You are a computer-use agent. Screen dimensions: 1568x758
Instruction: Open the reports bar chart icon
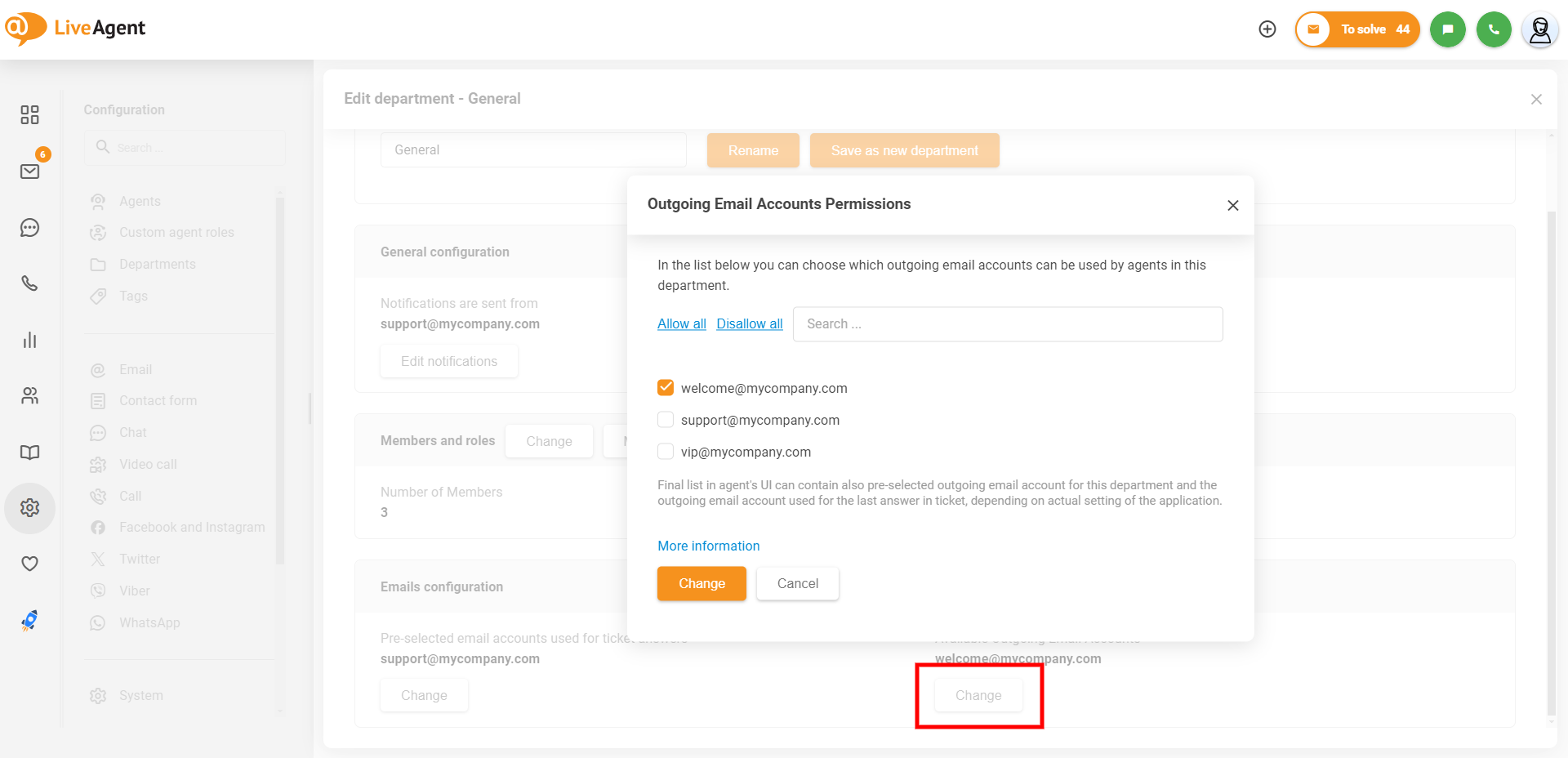[x=30, y=340]
